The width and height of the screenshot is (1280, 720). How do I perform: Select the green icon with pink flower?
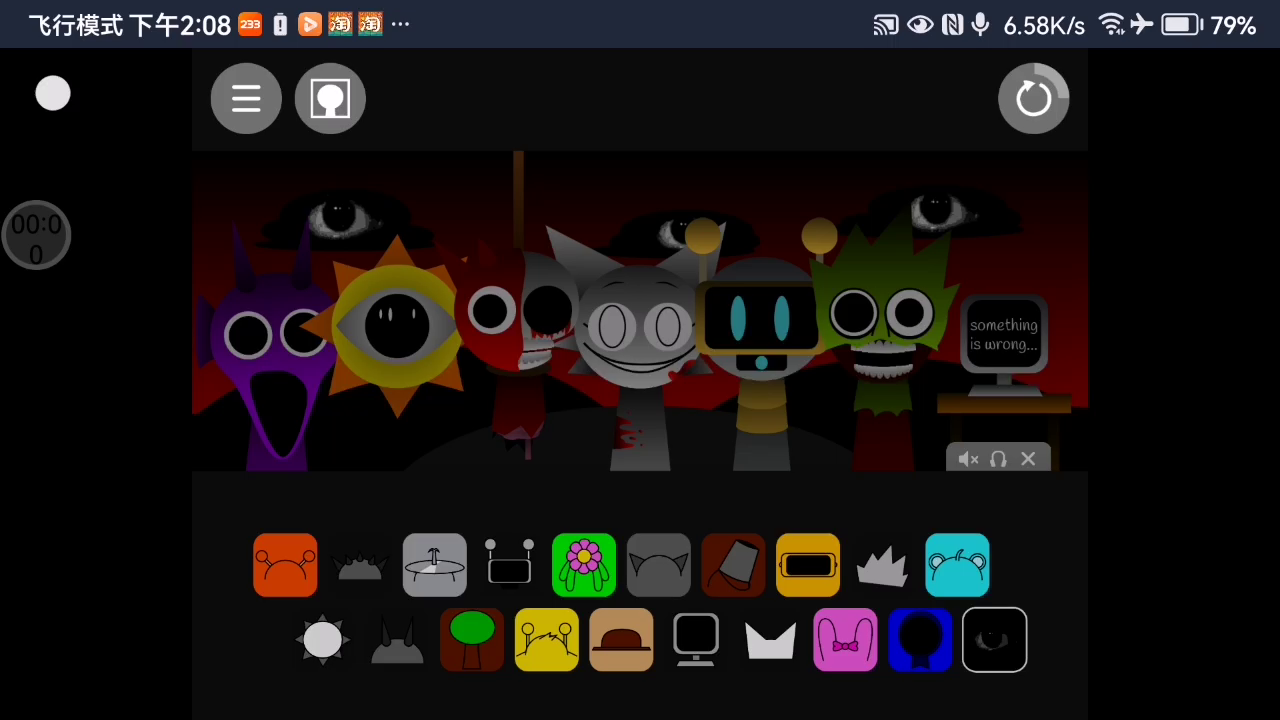tap(584, 565)
